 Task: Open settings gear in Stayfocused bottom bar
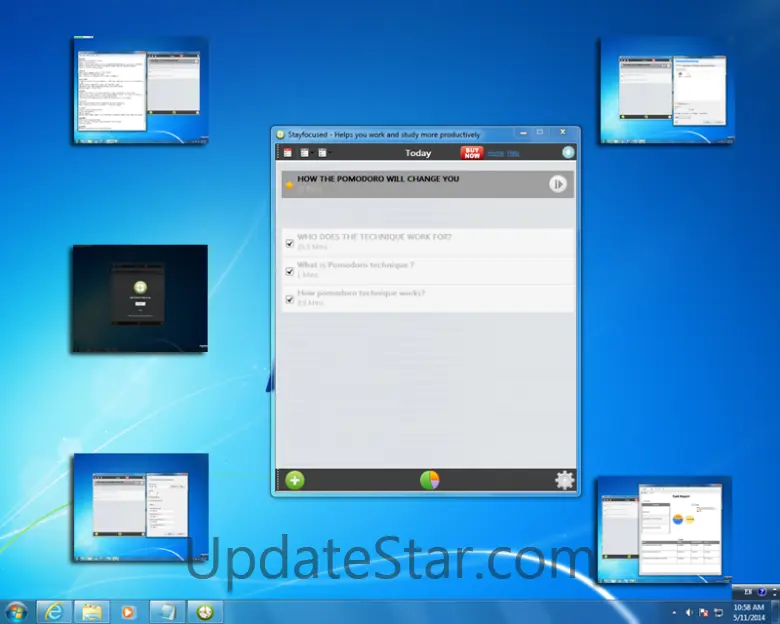(564, 480)
